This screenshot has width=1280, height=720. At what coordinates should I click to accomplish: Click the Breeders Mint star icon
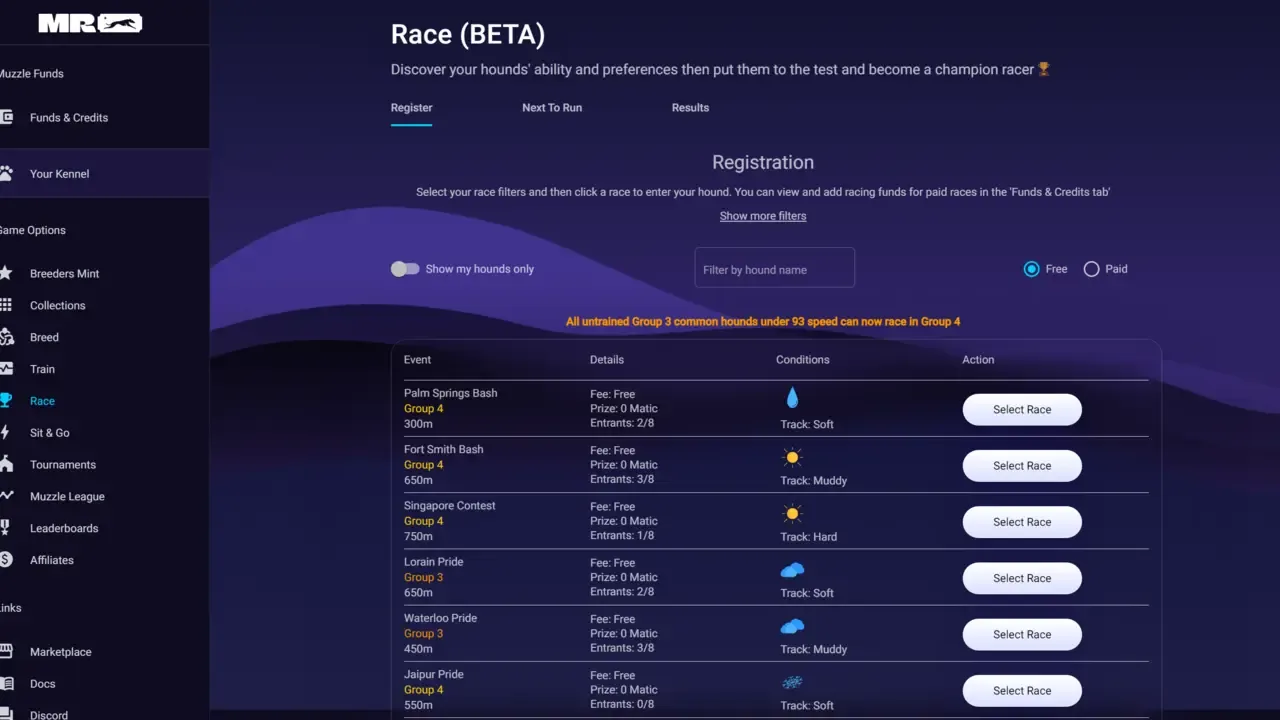click(6, 273)
